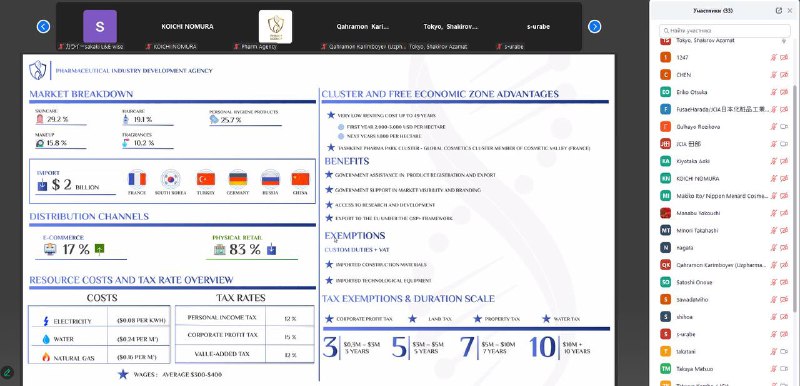Show next participant videos with right arrow
The height and width of the screenshot is (386, 800).
tap(594, 27)
